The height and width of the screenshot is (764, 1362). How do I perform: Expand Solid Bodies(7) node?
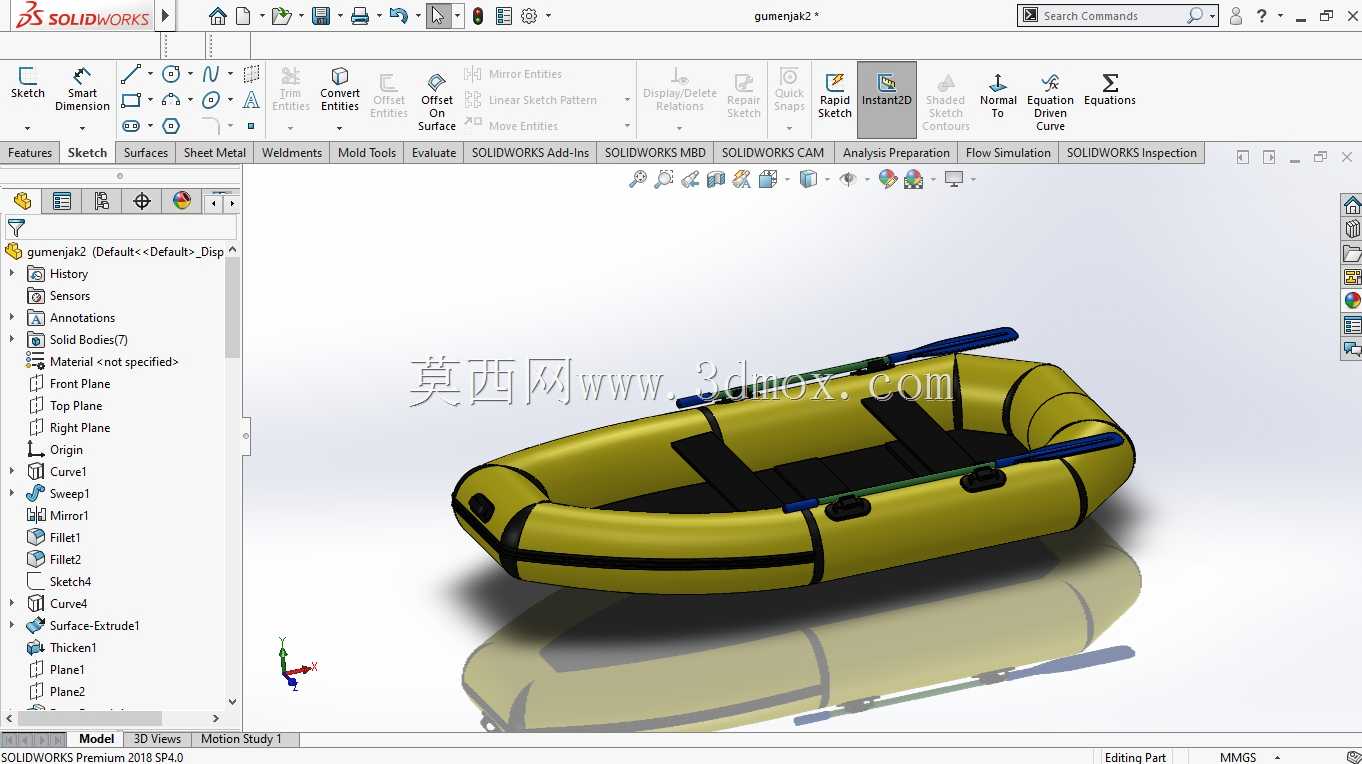pyautogui.click(x=12, y=339)
